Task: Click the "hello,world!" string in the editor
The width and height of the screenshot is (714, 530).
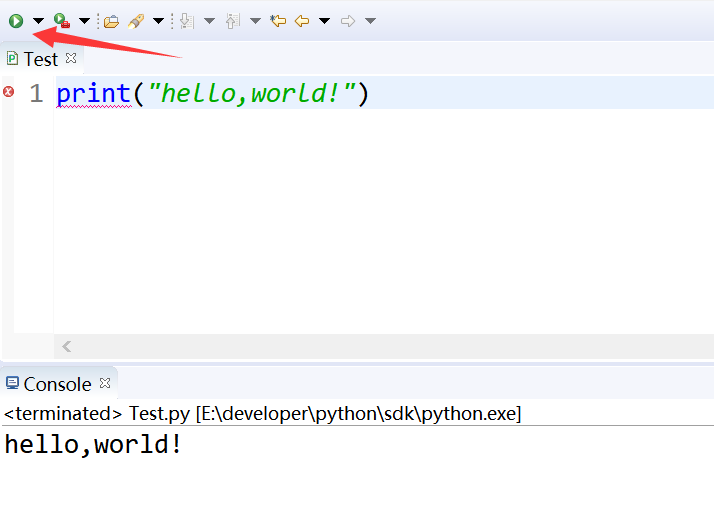Action: coord(252,93)
